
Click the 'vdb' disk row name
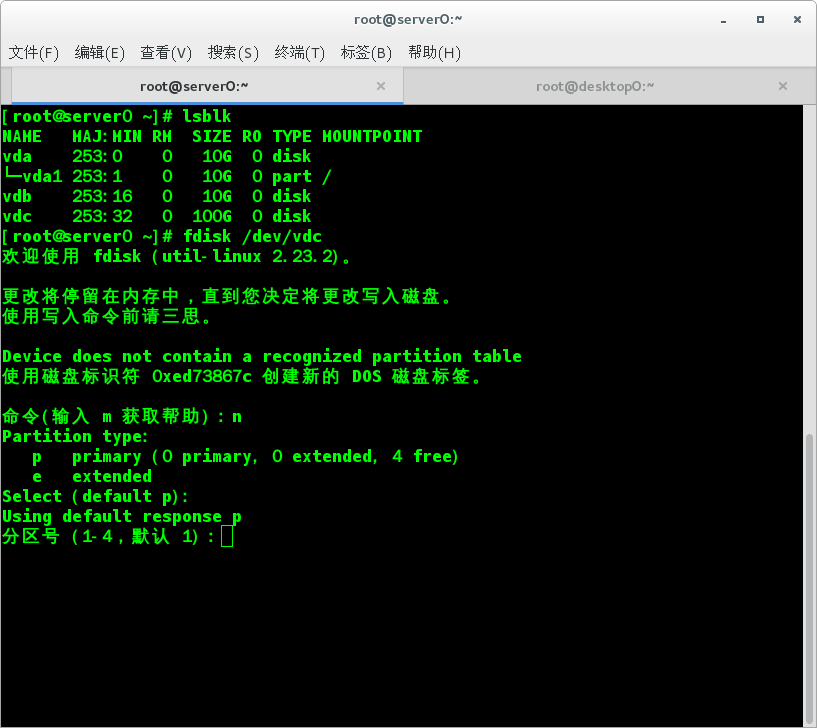point(17,196)
